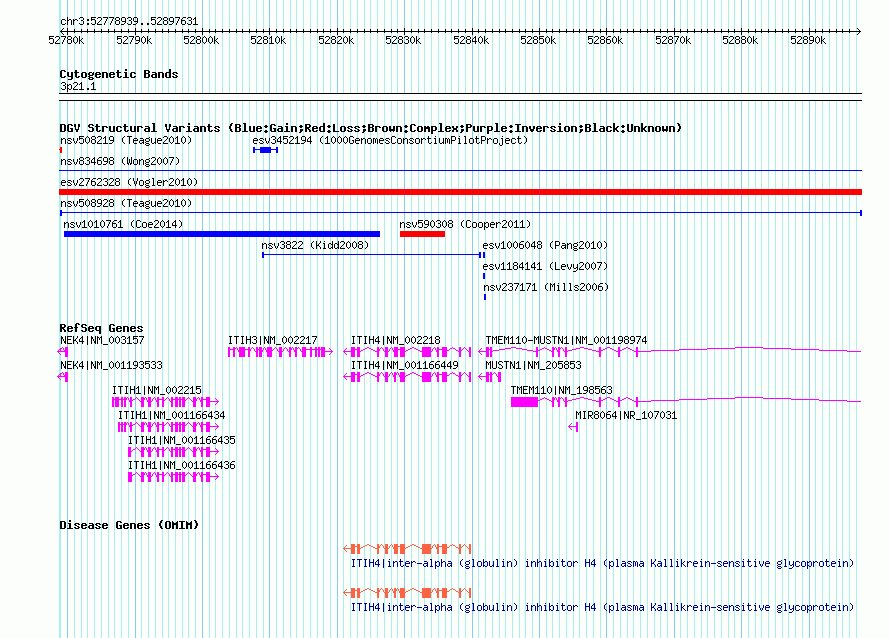Screen dimensions: 890x638
Task: Click the nsv508928 (Teague2010) variant line
Action: (460, 213)
